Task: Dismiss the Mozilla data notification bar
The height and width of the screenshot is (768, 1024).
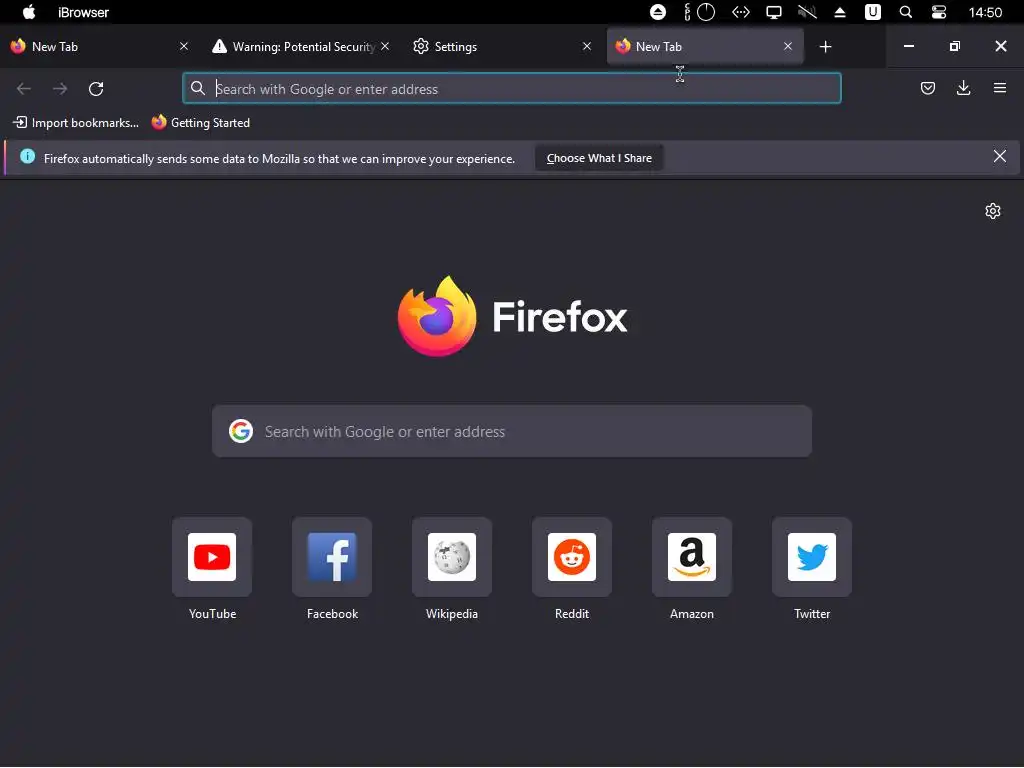Action: (999, 156)
